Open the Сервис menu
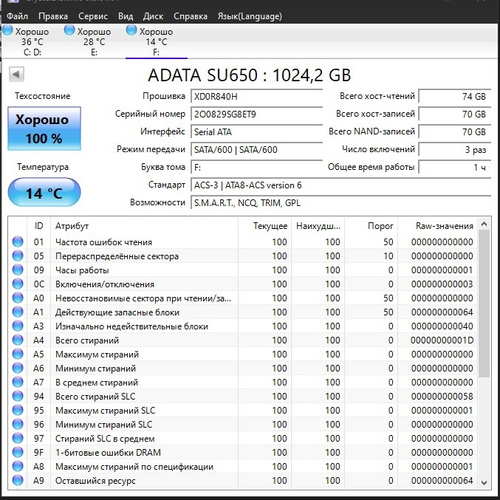500x500 pixels. coord(93,16)
